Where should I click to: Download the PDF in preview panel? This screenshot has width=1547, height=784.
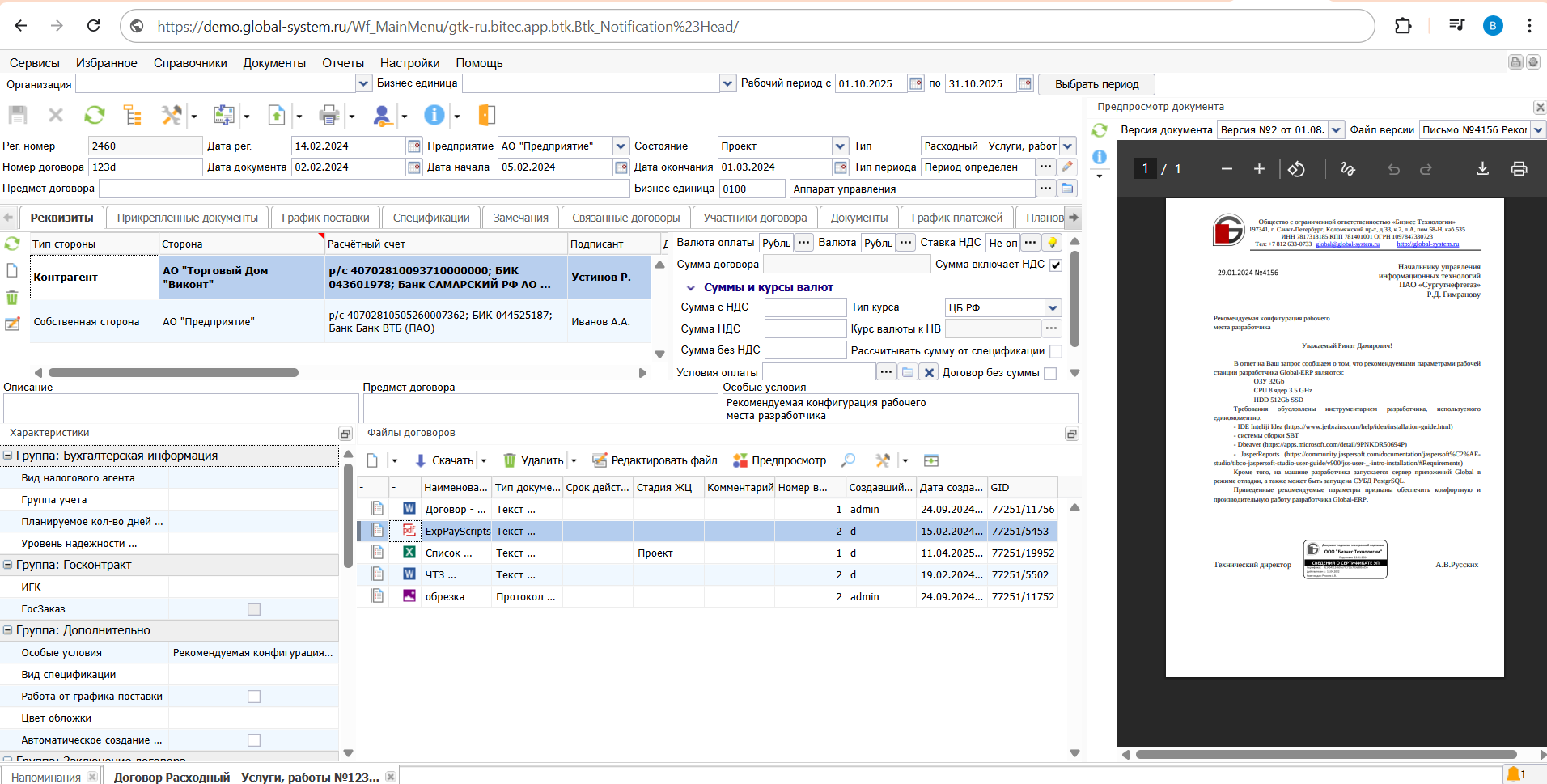click(1481, 168)
